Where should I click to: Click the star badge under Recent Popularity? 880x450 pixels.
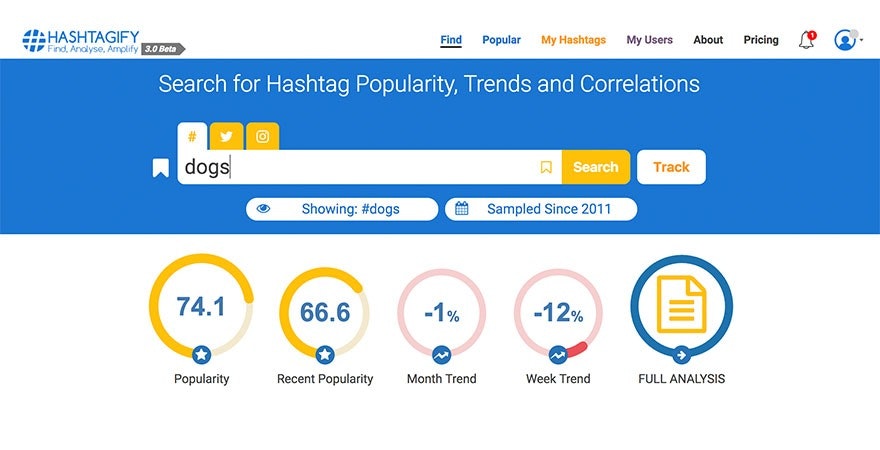325,354
